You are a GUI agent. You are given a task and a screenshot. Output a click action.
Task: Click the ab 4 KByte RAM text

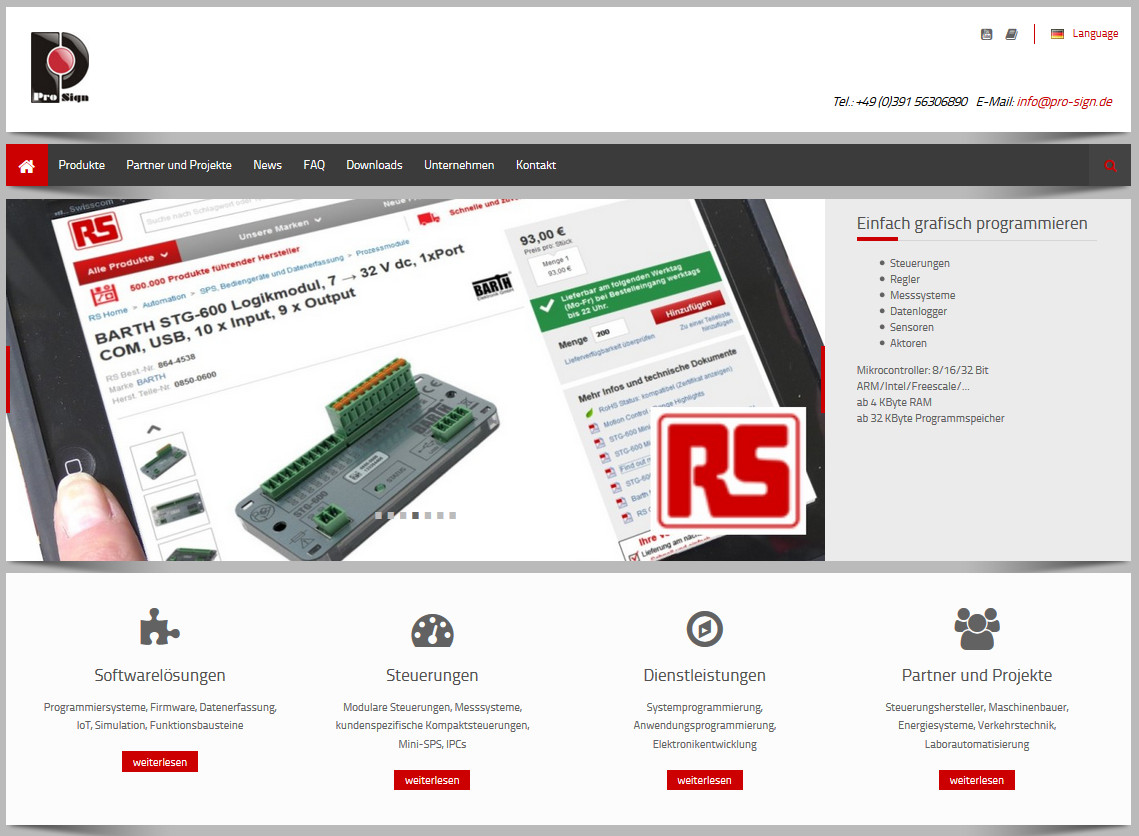click(x=894, y=402)
